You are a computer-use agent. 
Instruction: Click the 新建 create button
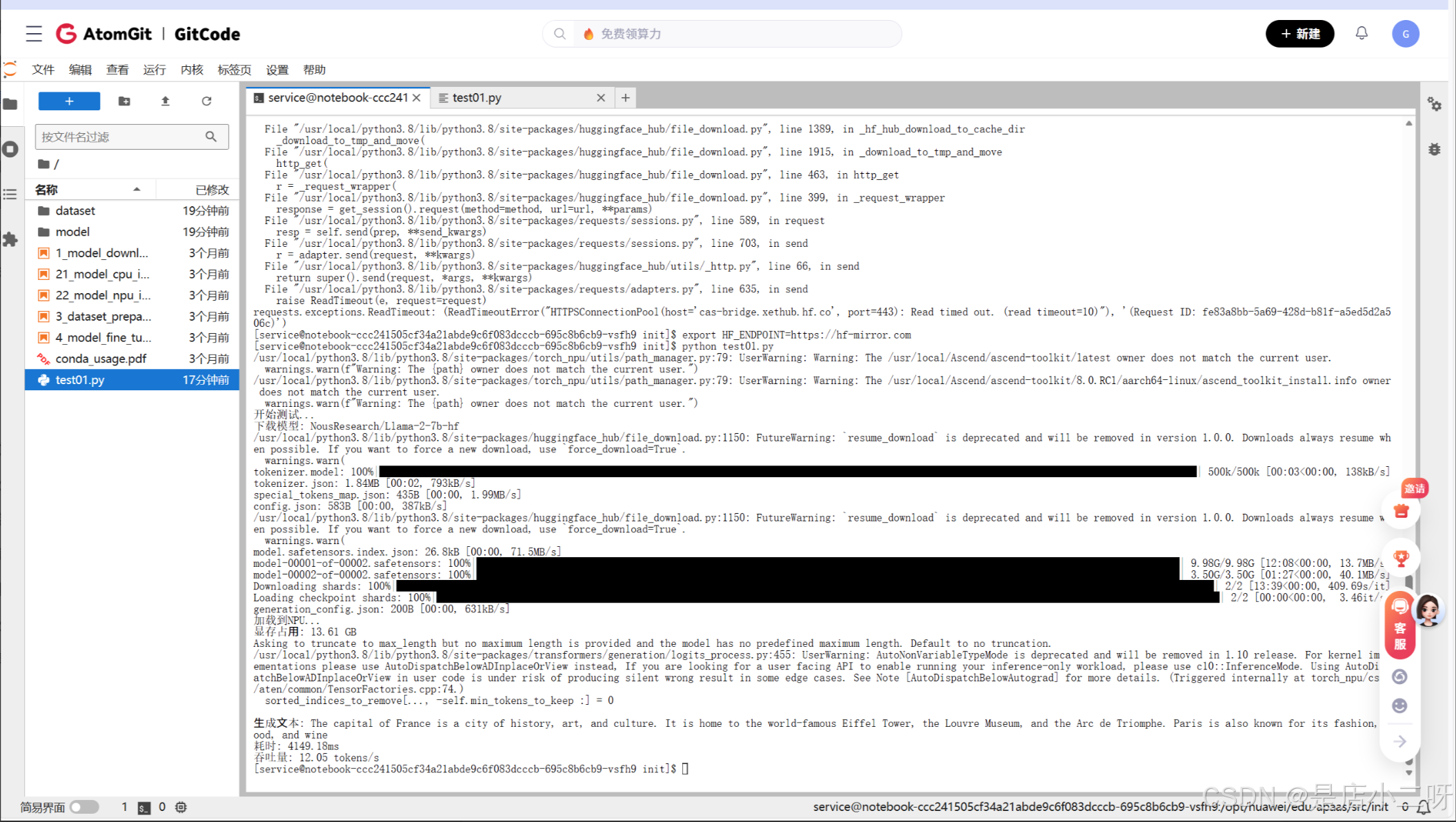click(x=1299, y=34)
